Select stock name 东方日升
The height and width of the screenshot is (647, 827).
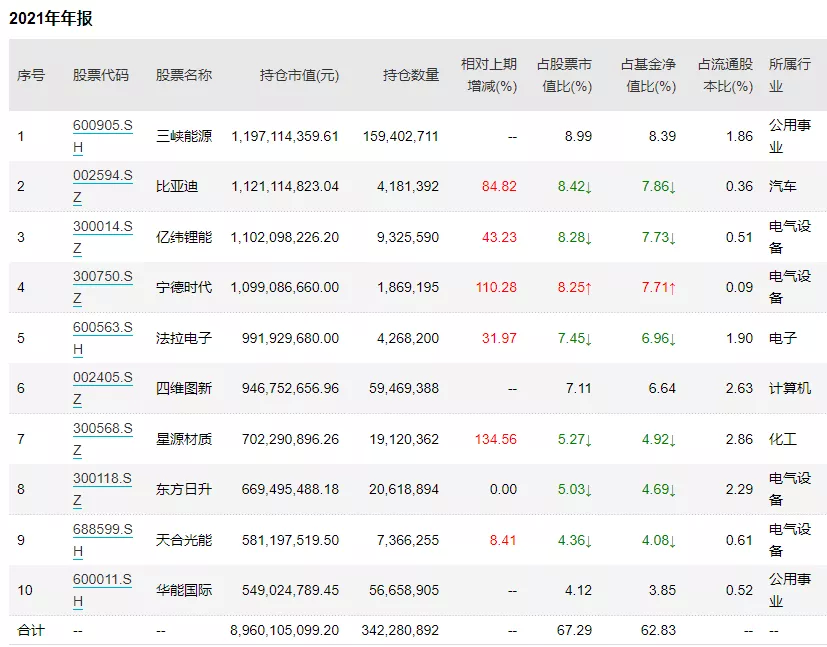(184, 489)
